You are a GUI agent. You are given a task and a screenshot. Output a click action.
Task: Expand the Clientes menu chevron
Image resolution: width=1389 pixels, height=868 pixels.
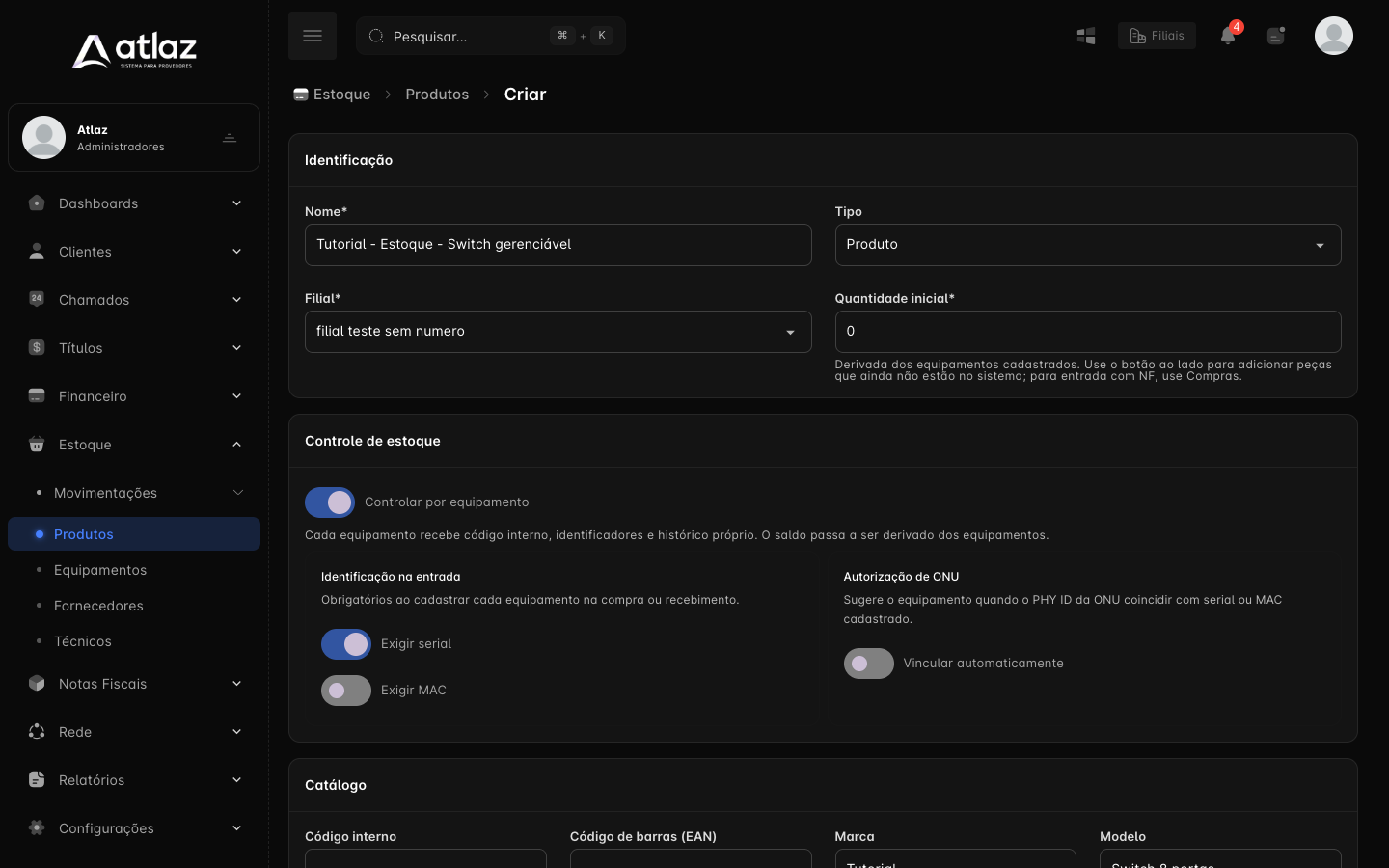(236, 252)
